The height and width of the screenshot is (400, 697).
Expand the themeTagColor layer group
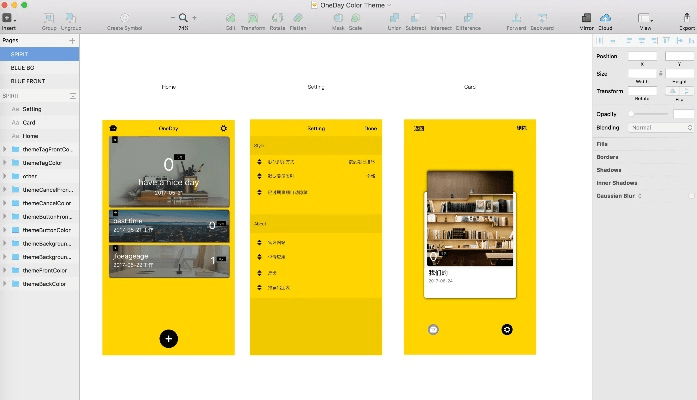pos(5,162)
